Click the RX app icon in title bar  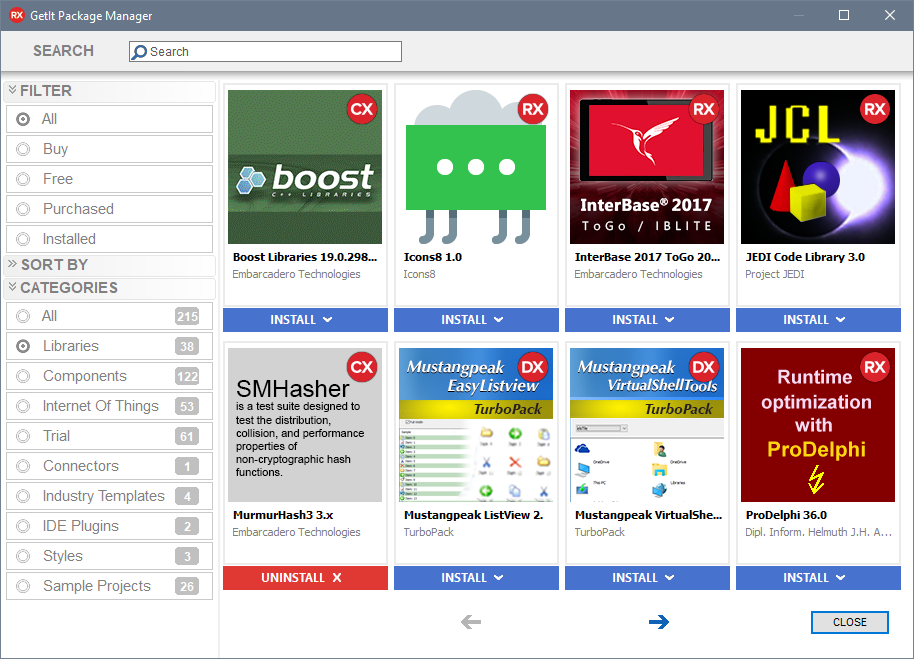point(17,15)
